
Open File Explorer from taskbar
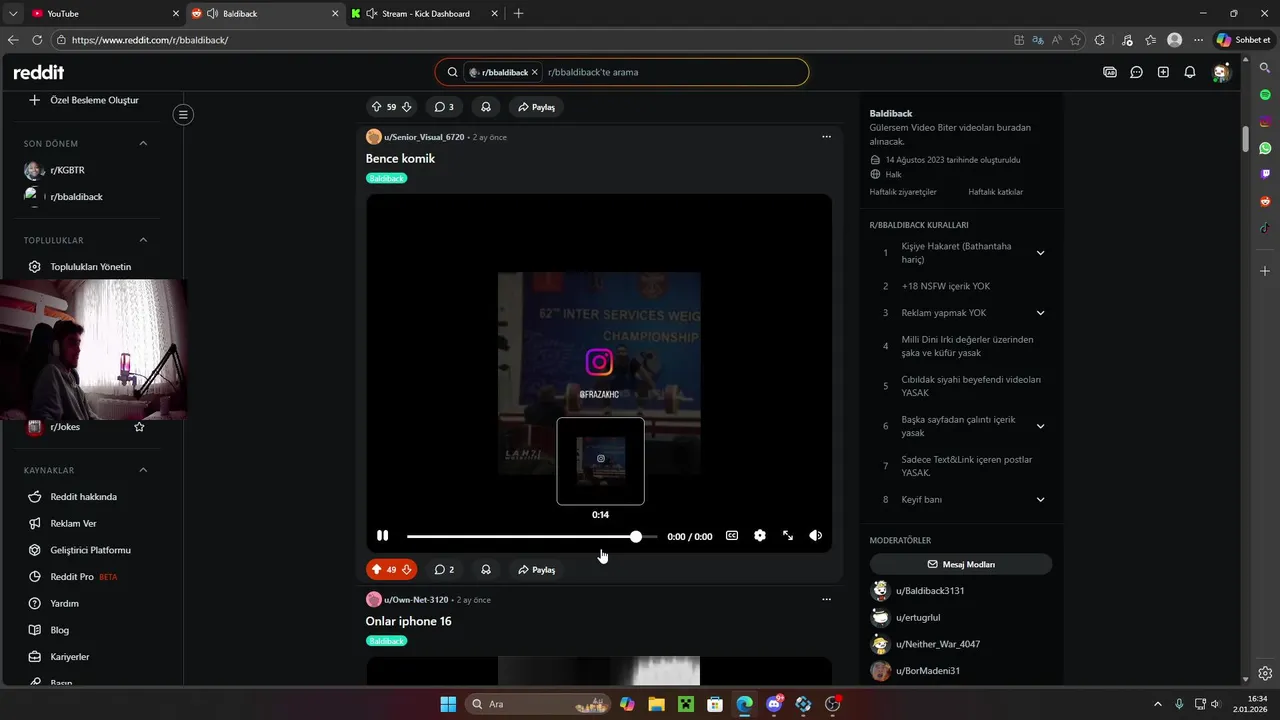coord(657,704)
